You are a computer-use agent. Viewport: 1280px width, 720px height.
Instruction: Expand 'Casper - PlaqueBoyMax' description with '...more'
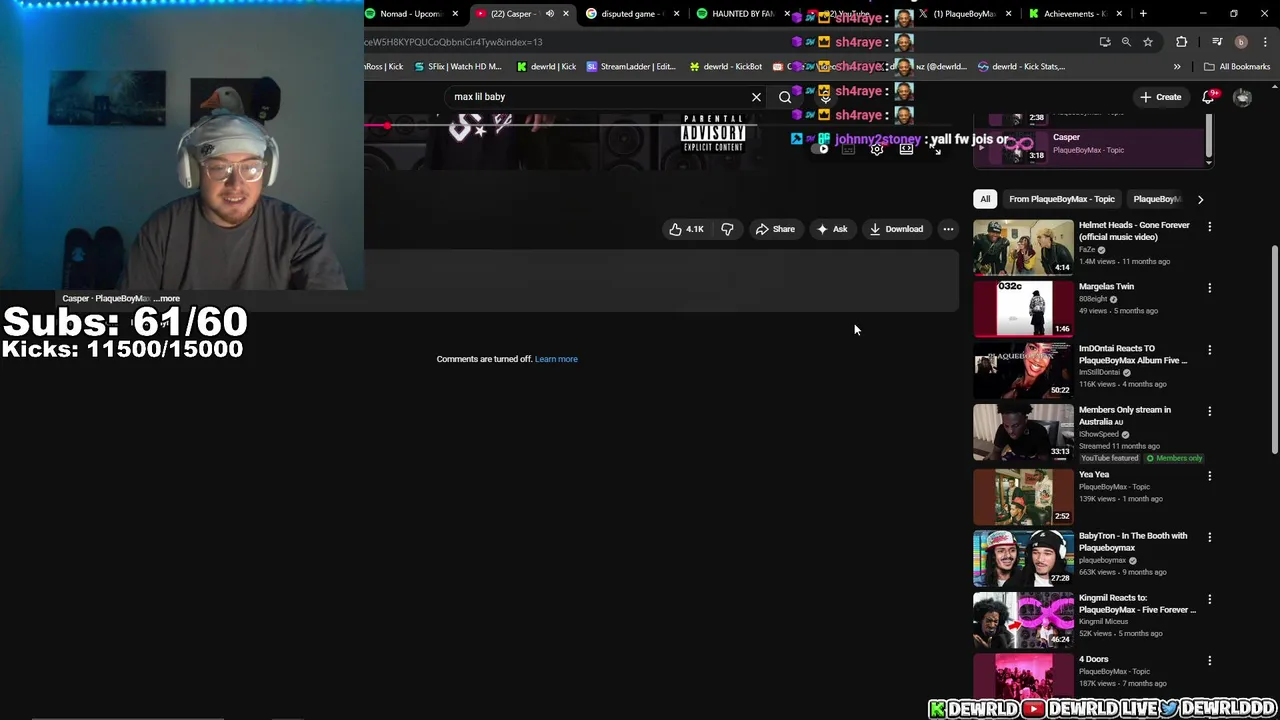(x=169, y=298)
